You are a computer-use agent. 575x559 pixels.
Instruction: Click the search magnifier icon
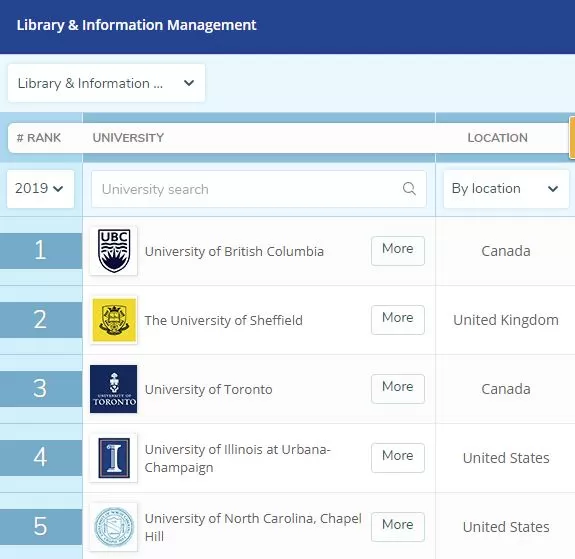point(409,189)
